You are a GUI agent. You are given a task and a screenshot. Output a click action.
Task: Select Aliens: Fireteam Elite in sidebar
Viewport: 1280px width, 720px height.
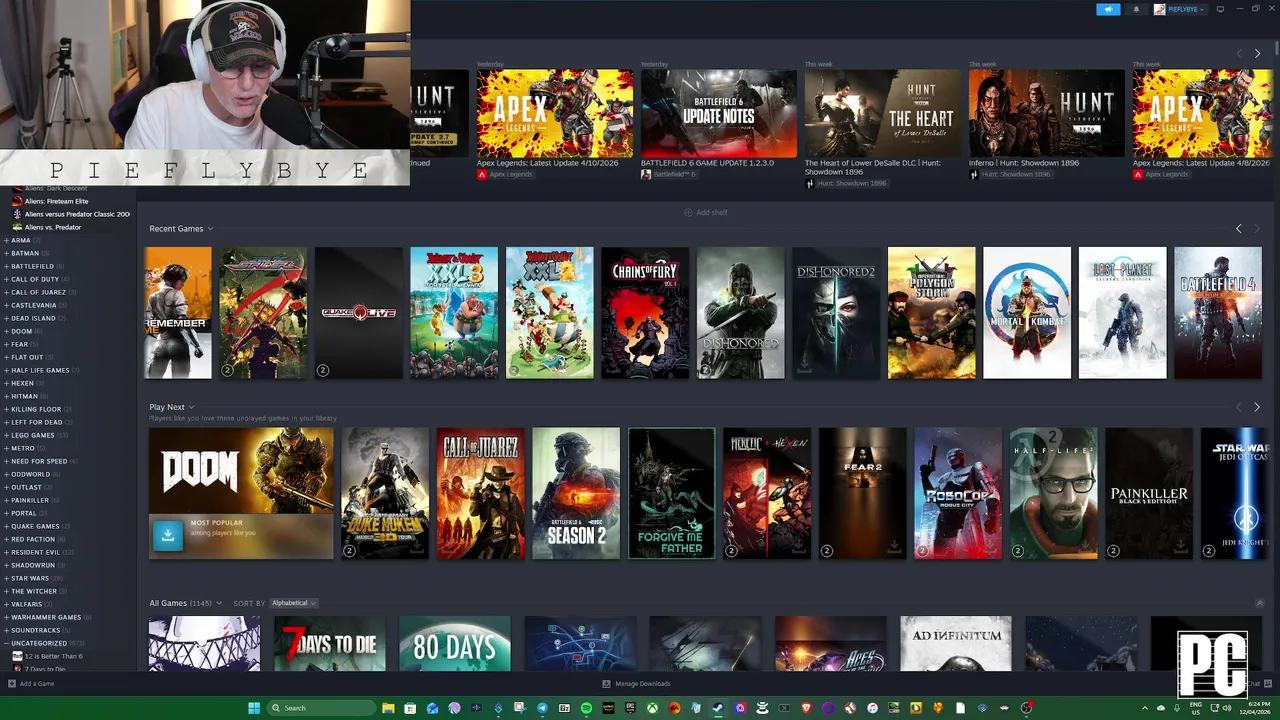tap(56, 201)
